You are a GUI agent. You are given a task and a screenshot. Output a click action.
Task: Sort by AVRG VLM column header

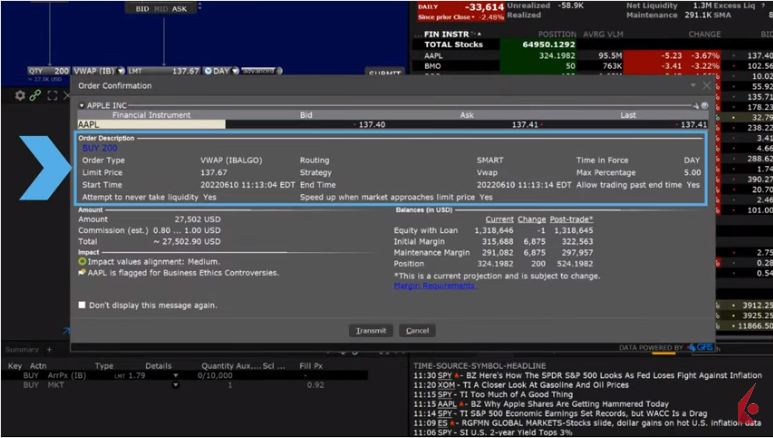click(x=603, y=34)
